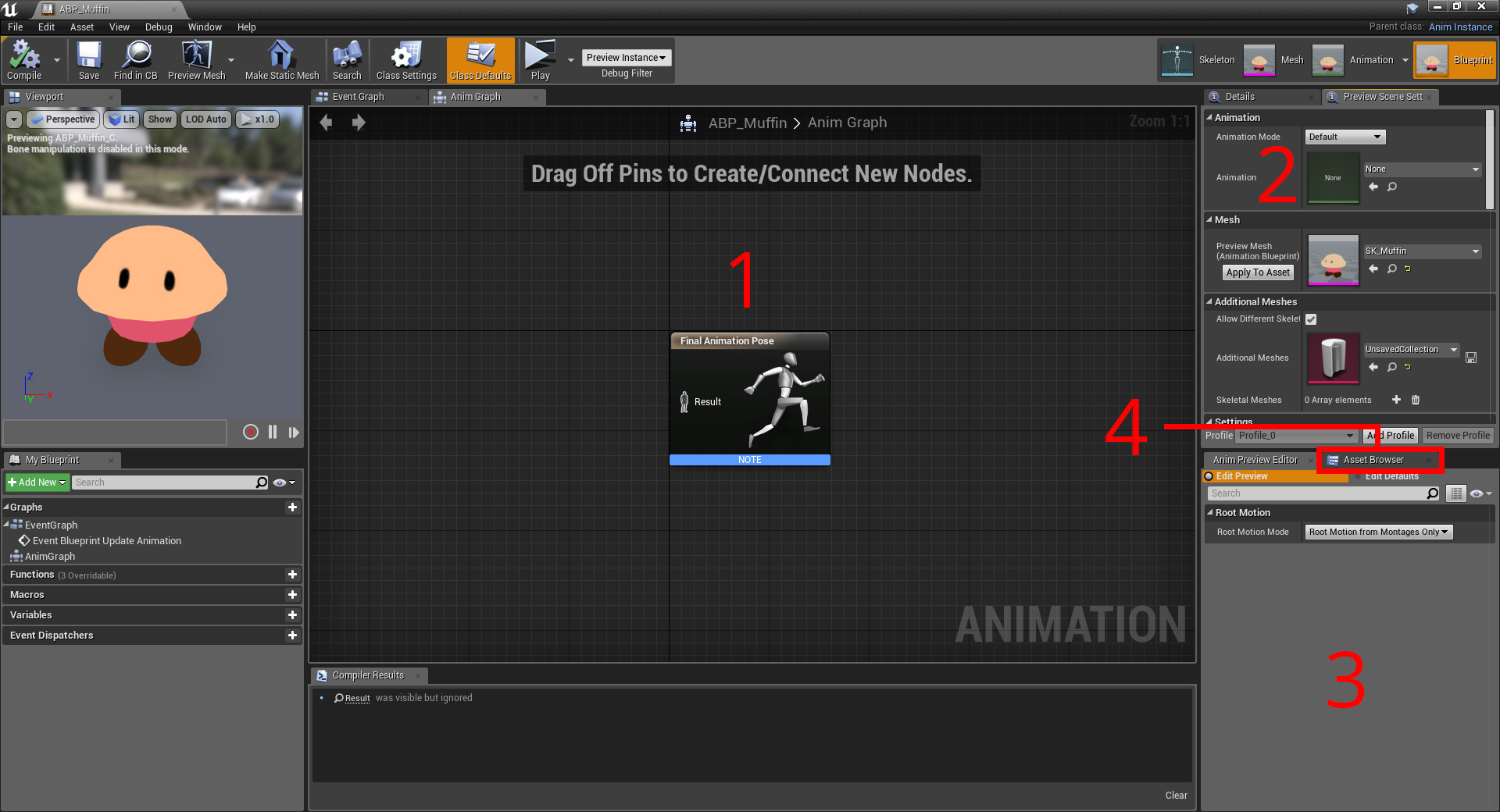Click the toolbar Search icon
Image resolution: width=1500 pixels, height=812 pixels.
click(x=347, y=60)
